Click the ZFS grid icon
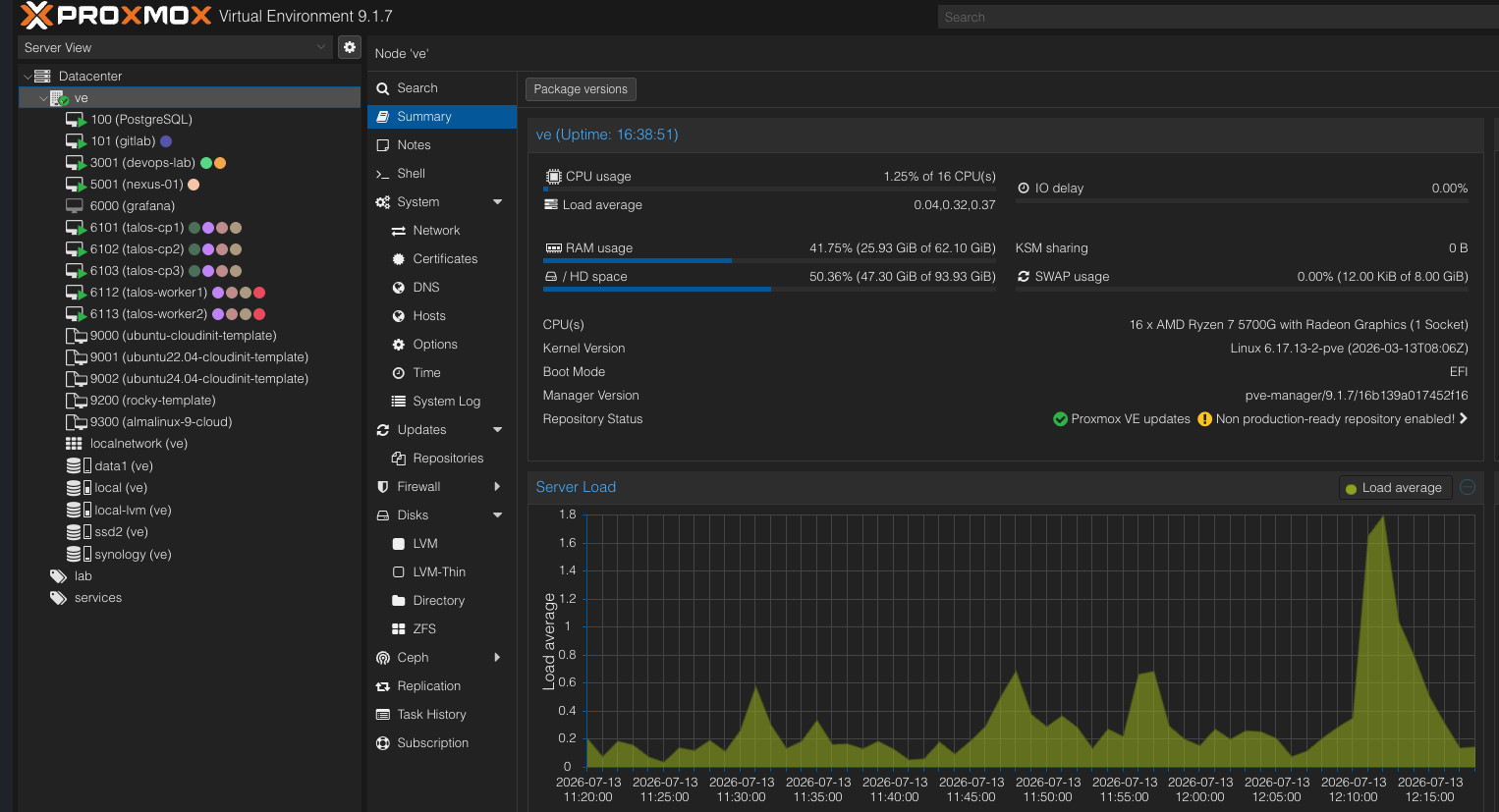 coord(399,629)
